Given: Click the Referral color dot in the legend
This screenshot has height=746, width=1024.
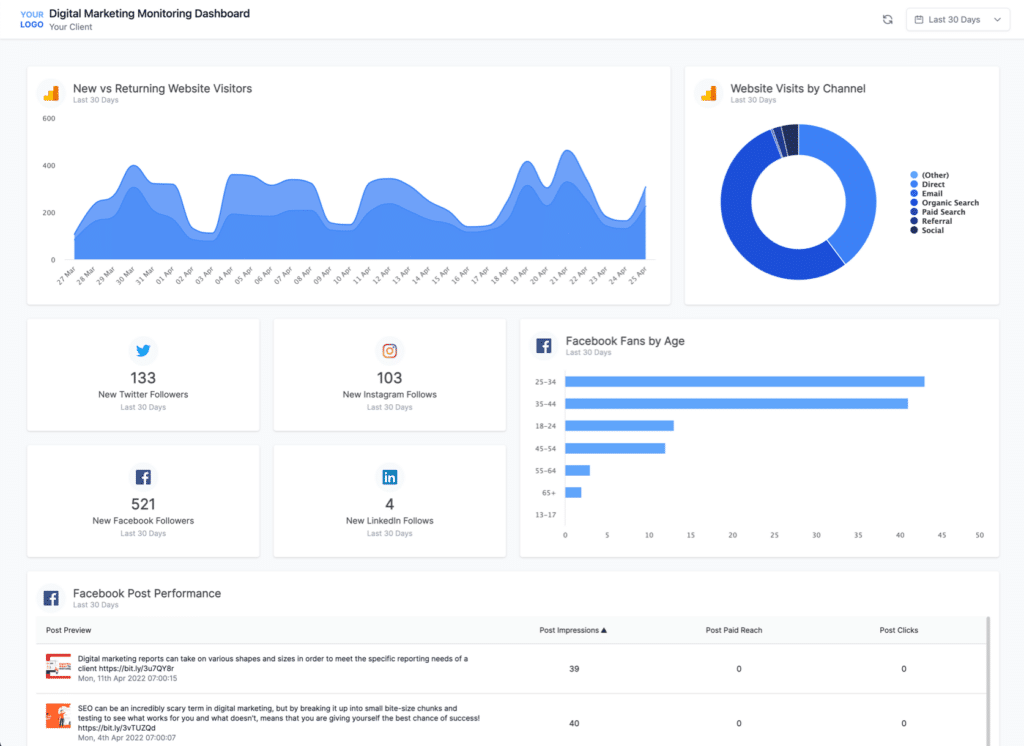Looking at the screenshot, I should [914, 221].
